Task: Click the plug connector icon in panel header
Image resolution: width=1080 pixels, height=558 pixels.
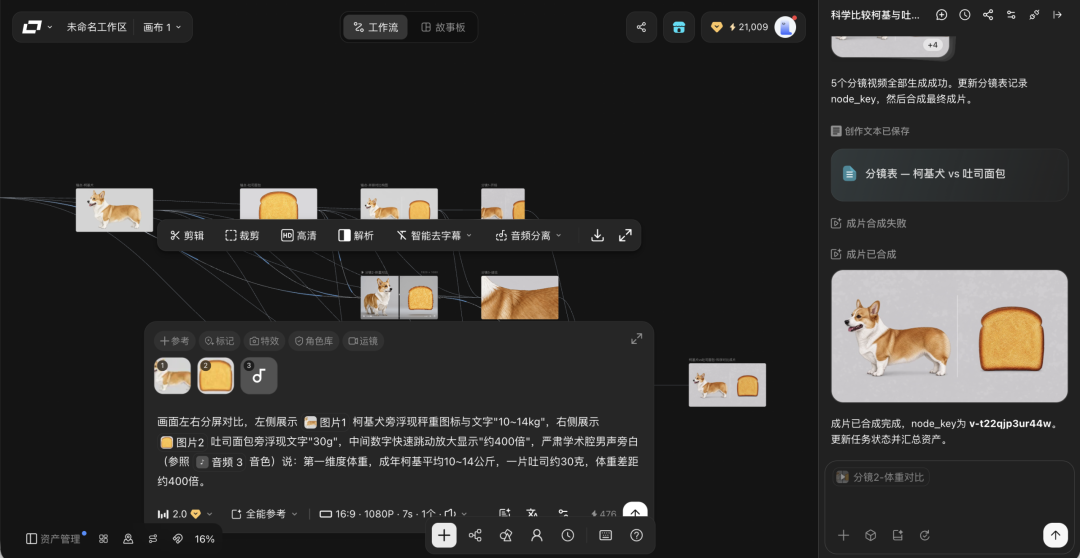Action: pyautogui.click(x=1035, y=14)
